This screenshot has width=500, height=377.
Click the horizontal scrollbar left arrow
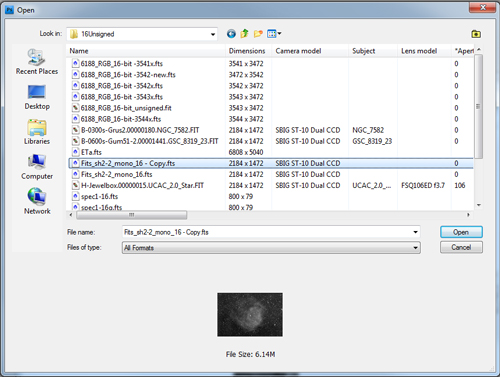point(71,215)
